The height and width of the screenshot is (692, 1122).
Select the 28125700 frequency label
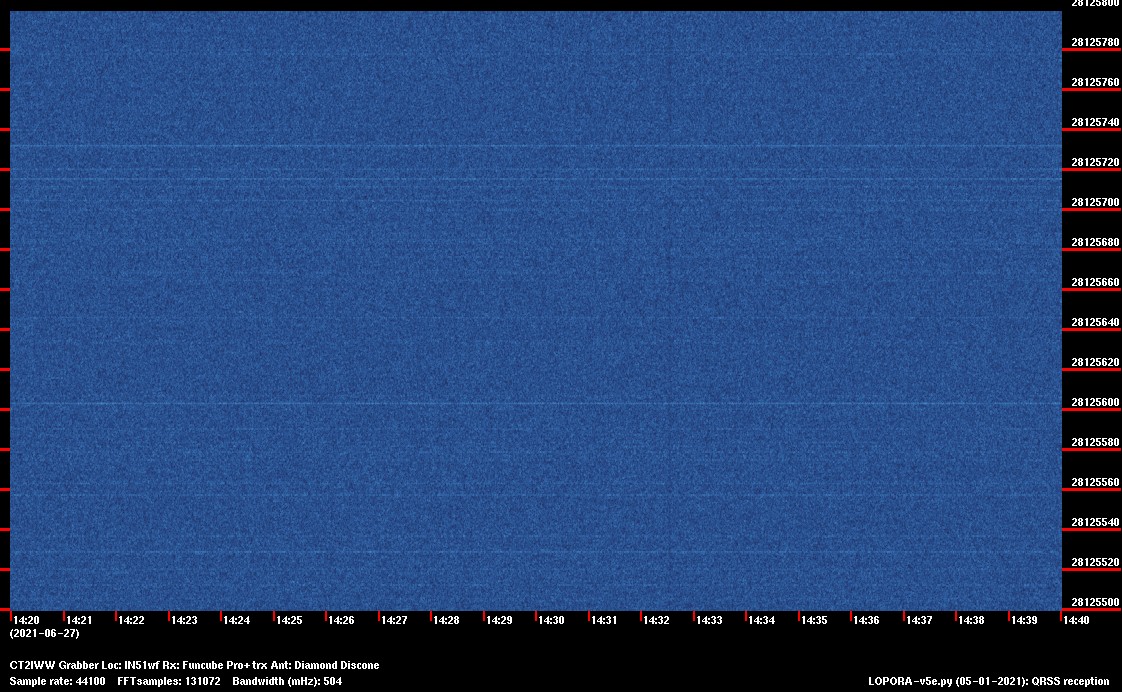tap(1095, 202)
